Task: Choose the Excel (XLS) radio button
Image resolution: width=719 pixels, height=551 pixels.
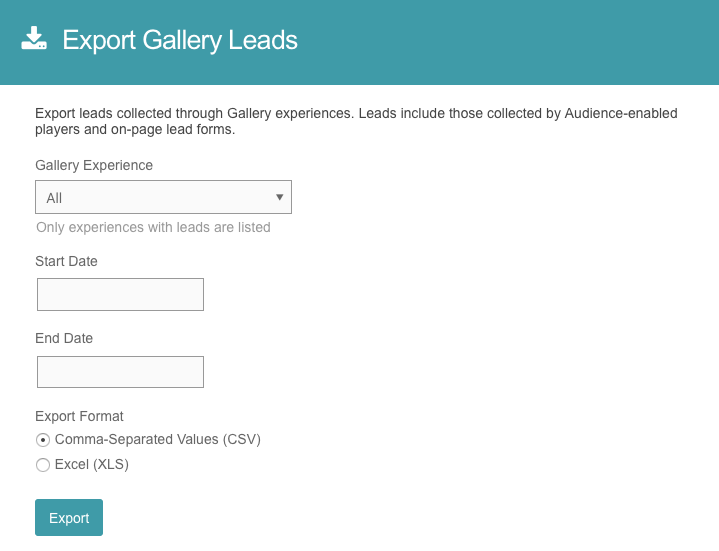Action: (43, 465)
